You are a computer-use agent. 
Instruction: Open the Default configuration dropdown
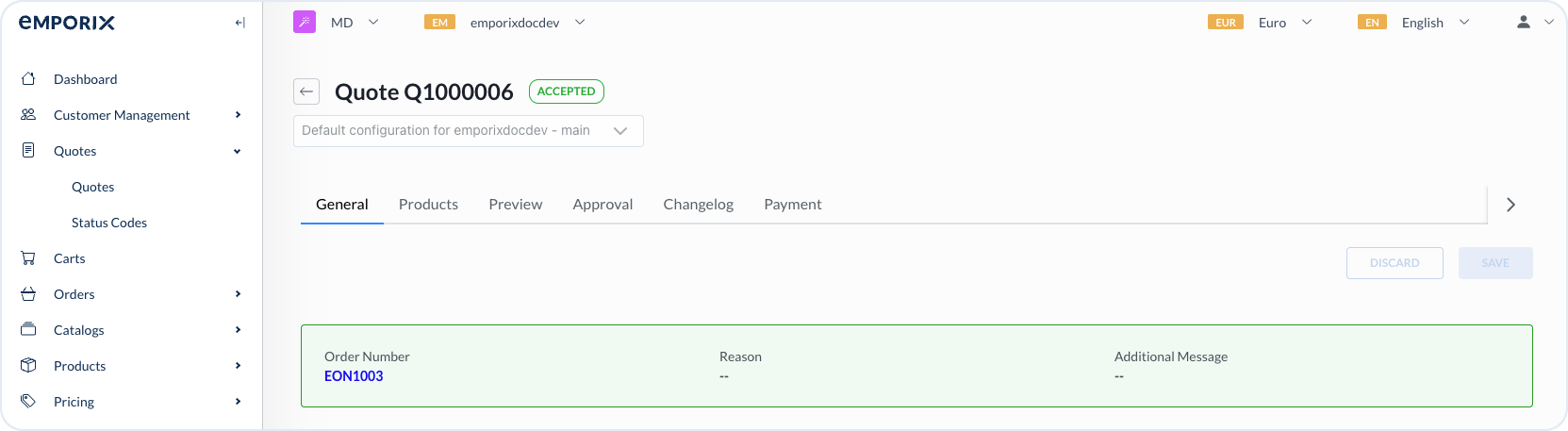[x=468, y=131]
